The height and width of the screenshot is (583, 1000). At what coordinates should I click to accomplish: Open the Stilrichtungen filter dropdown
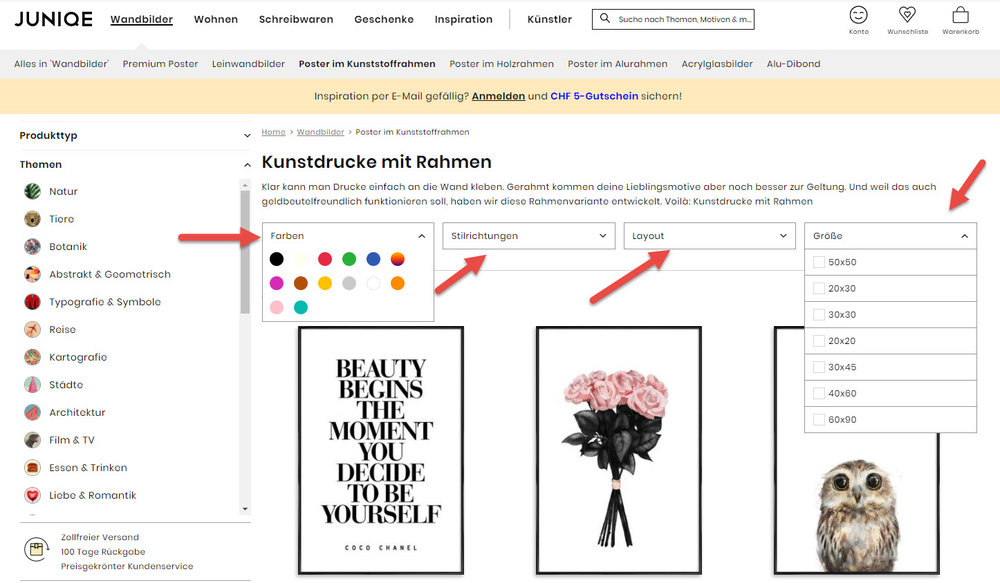[529, 236]
